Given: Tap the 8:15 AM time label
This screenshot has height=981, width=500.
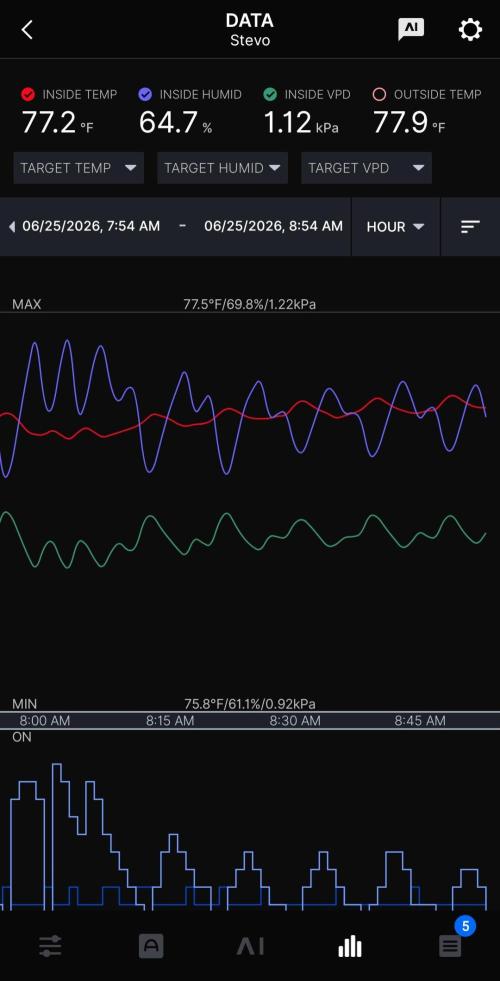Looking at the screenshot, I should coord(170,721).
